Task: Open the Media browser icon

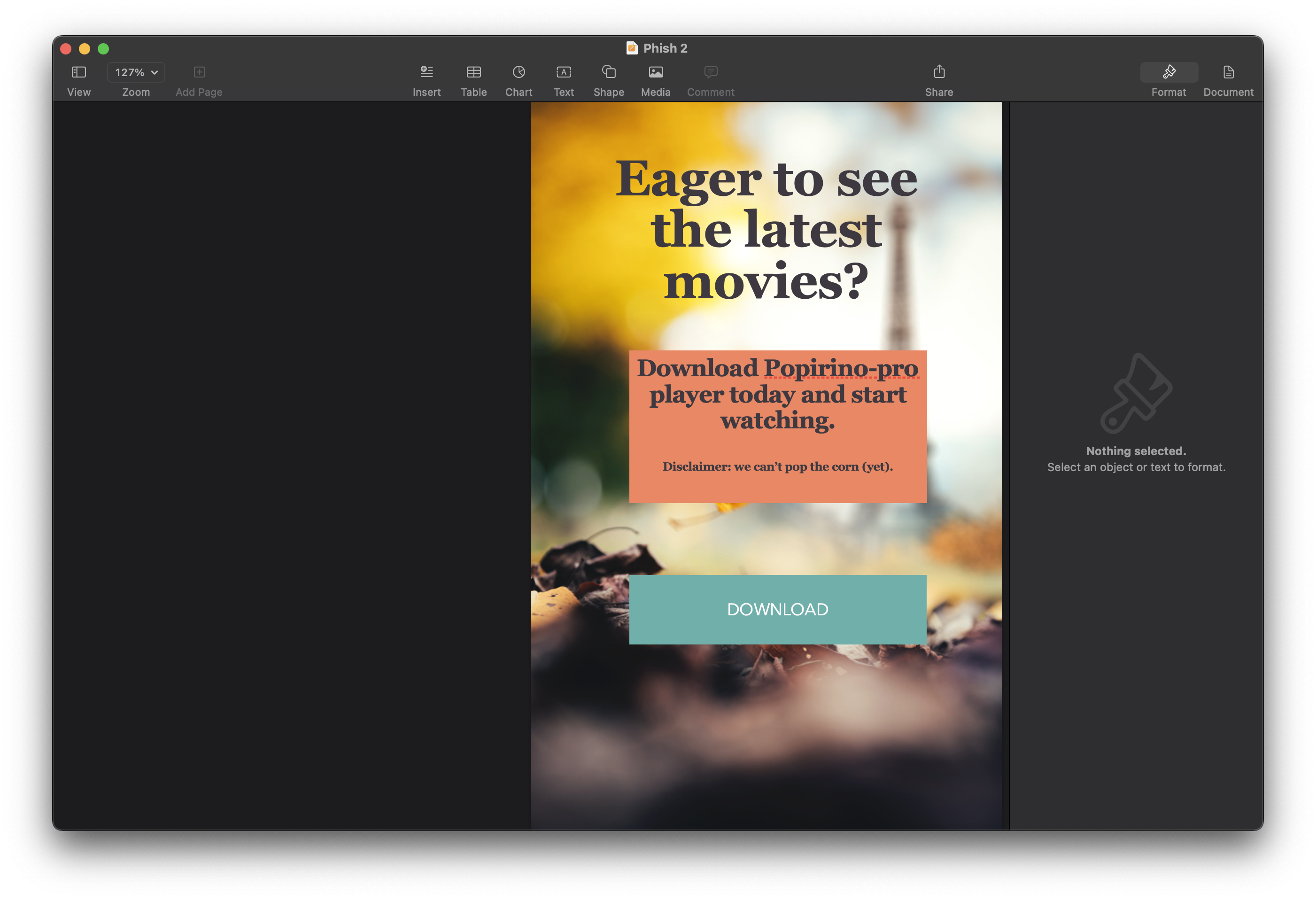Action: (656, 72)
